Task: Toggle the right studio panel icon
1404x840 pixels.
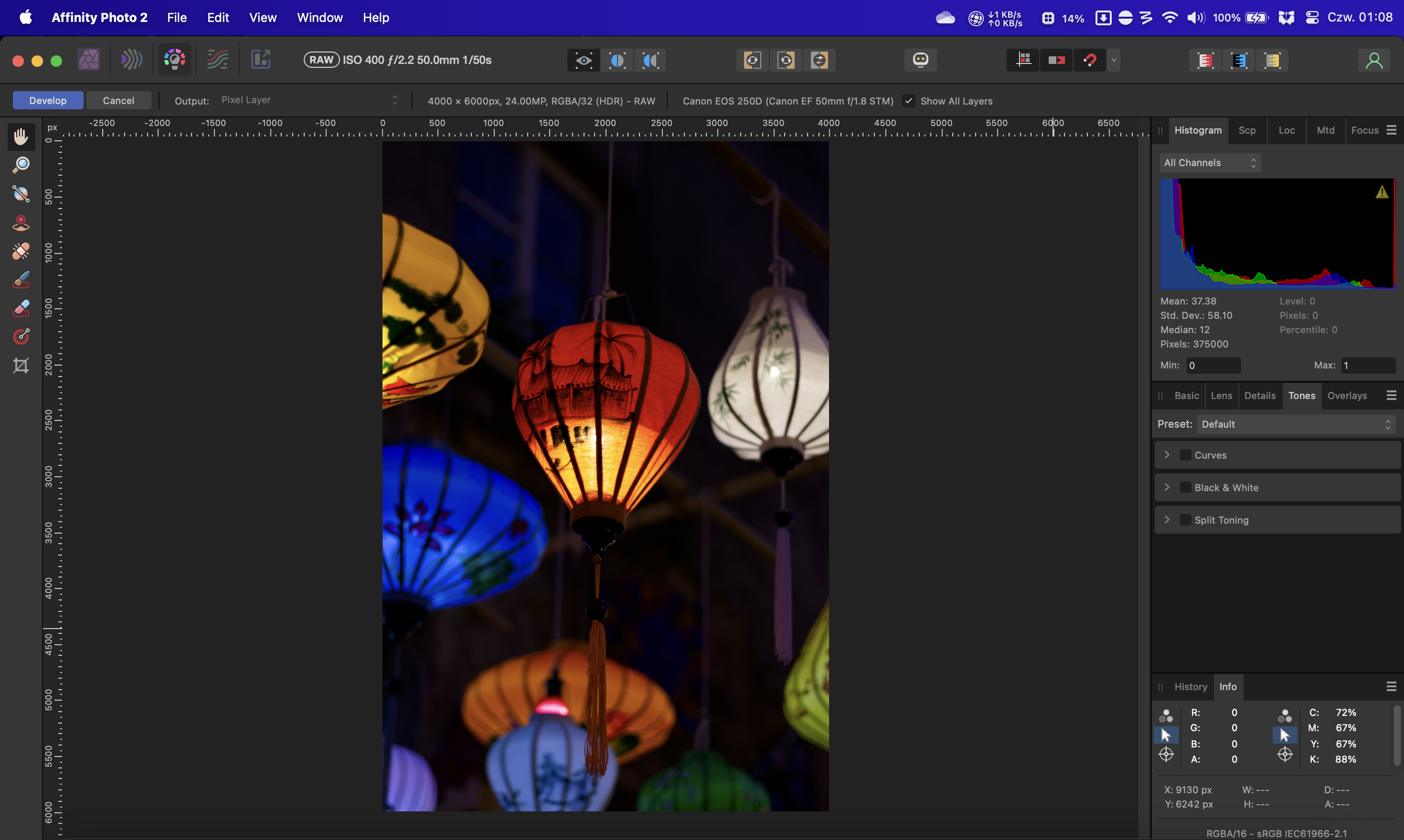Action: [x=1273, y=60]
